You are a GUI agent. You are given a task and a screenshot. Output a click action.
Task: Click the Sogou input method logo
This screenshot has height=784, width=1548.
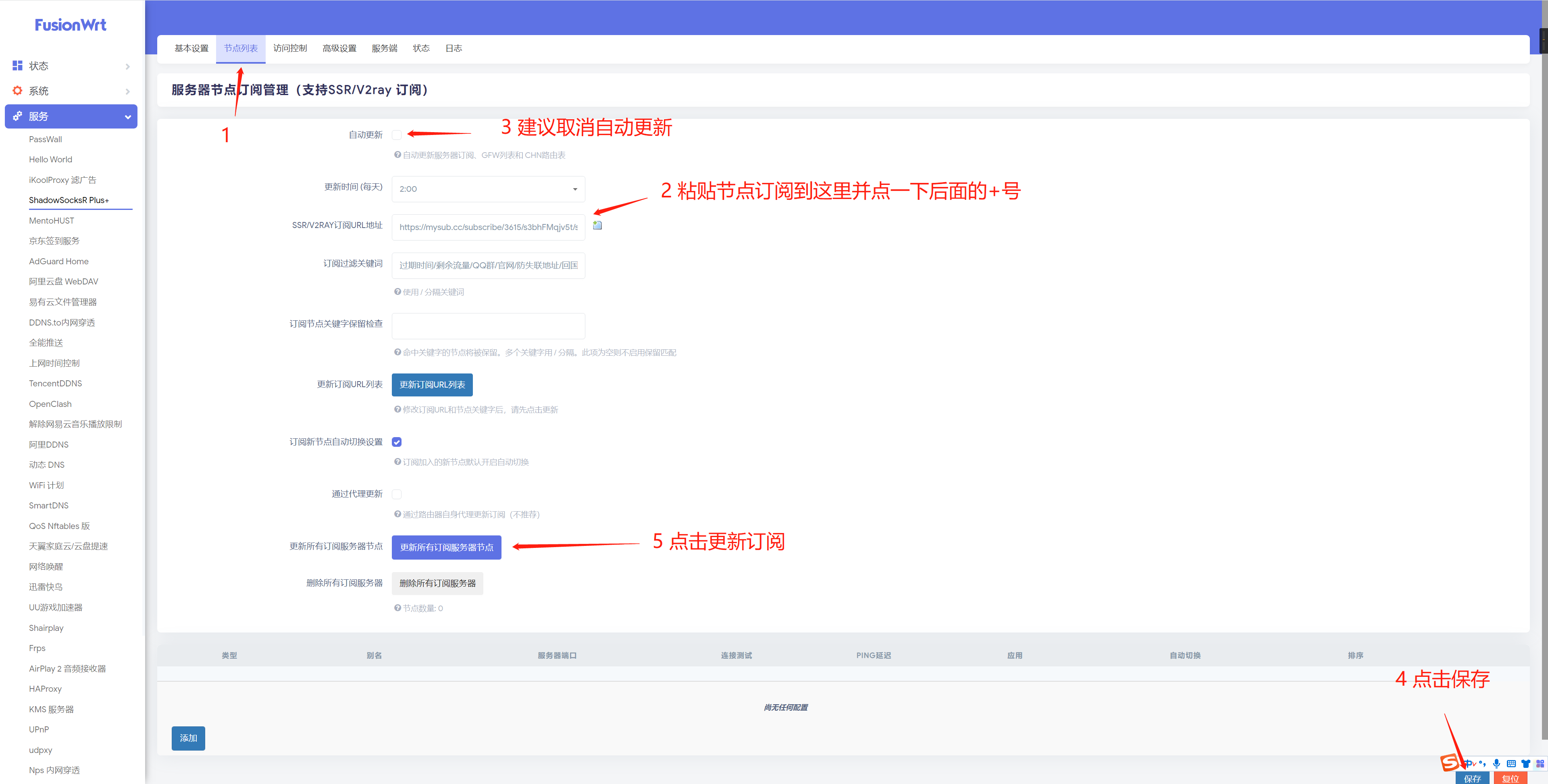(x=1450, y=763)
